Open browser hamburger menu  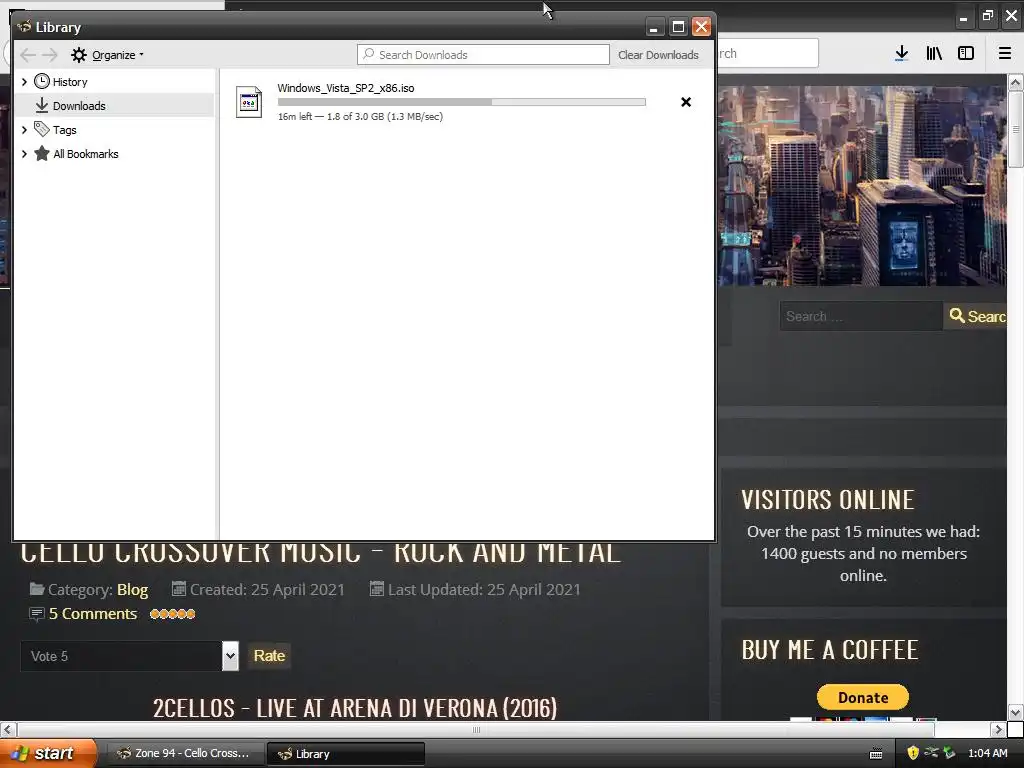point(1005,54)
